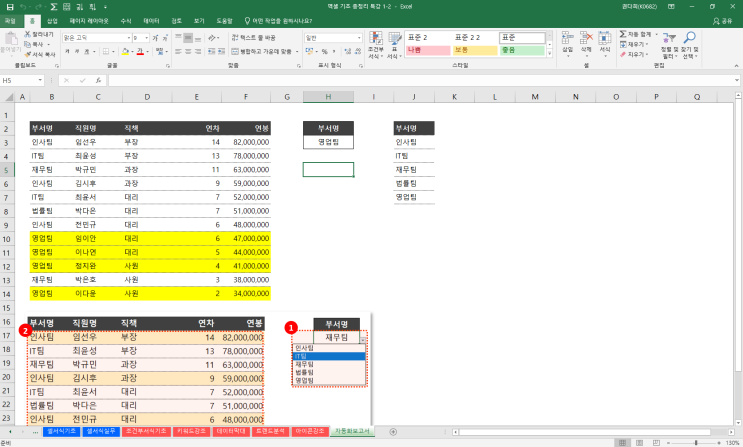The width and height of the screenshot is (743, 447).
Task: Click the undo arrow in the title bar
Action: (x=23, y=7)
